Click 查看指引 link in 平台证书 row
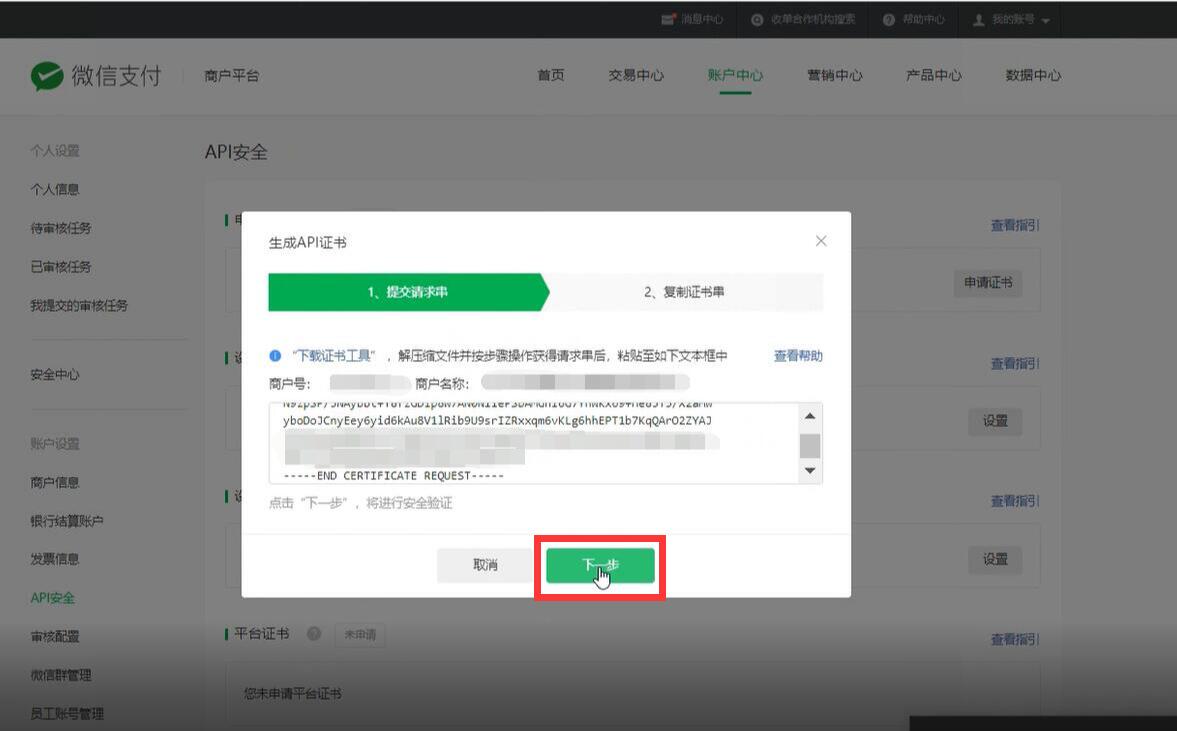Viewport: 1177px width, 731px height. click(x=1015, y=639)
